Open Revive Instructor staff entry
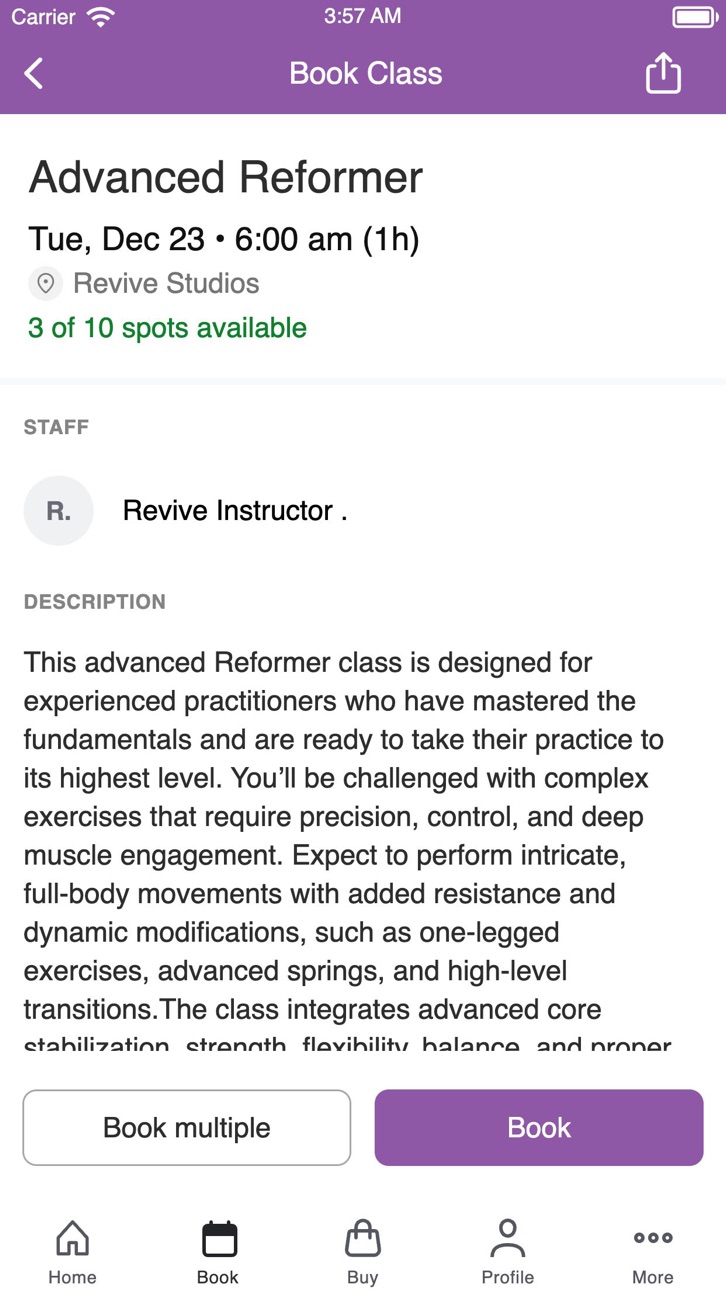This screenshot has width=726, height=1290. coord(235,510)
